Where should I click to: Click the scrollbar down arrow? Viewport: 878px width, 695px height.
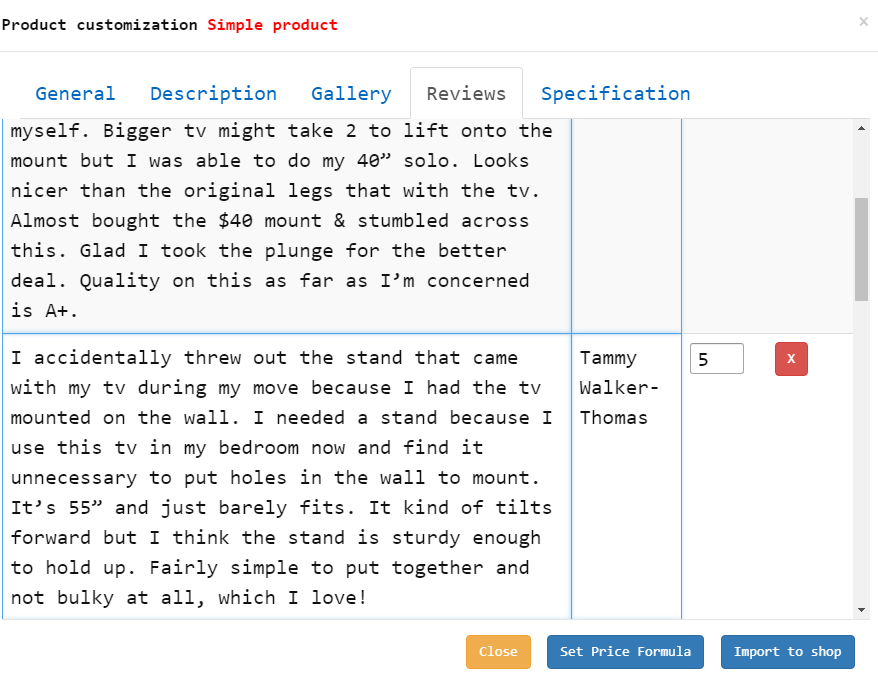coord(861,610)
